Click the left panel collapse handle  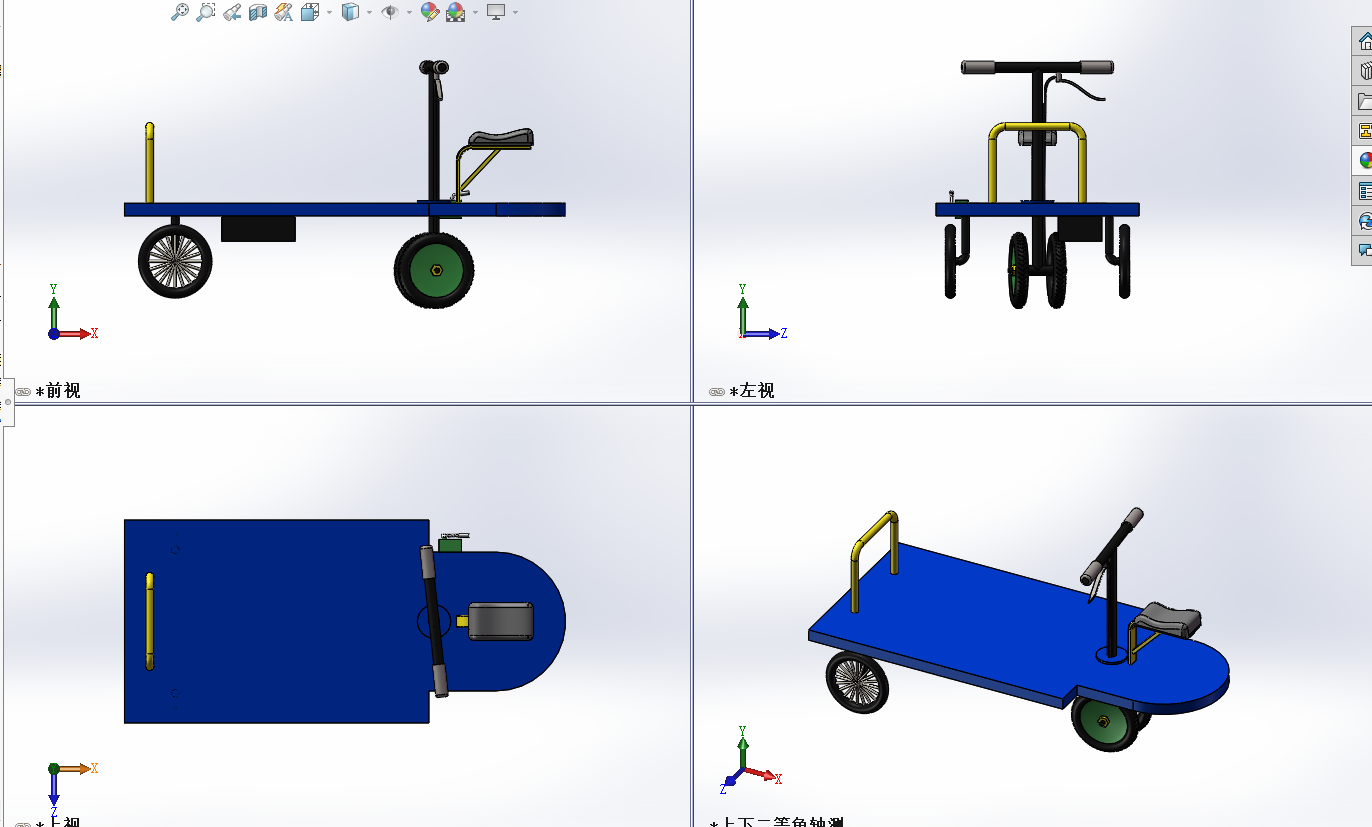click(x=7, y=402)
